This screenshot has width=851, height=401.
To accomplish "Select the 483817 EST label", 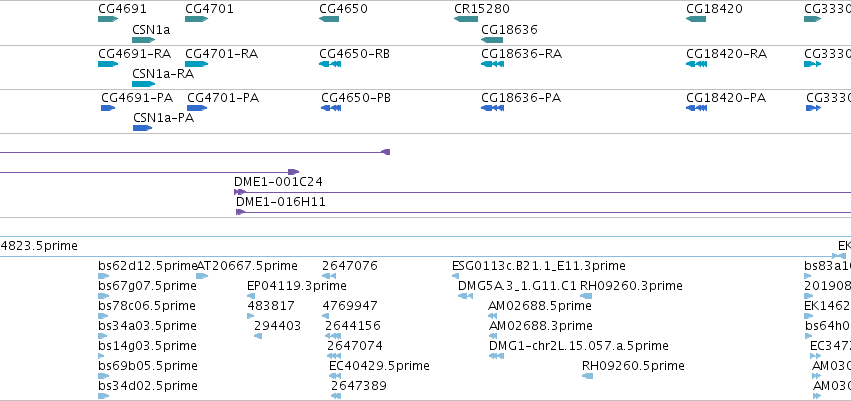I will click(x=271, y=306).
